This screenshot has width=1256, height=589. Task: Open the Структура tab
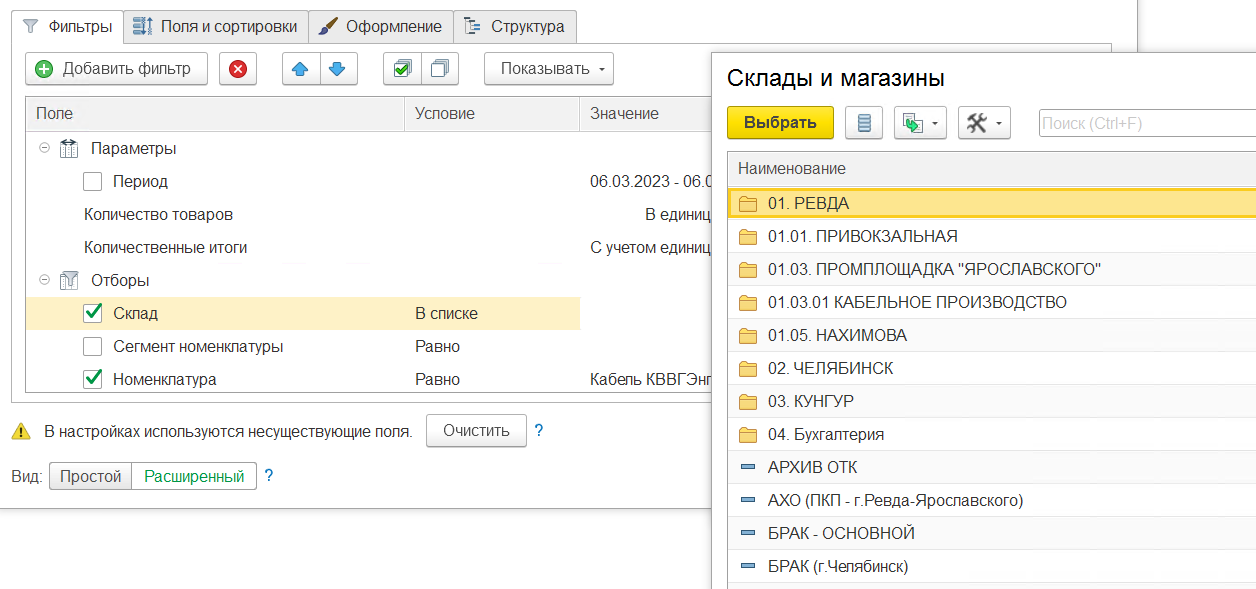coord(515,27)
